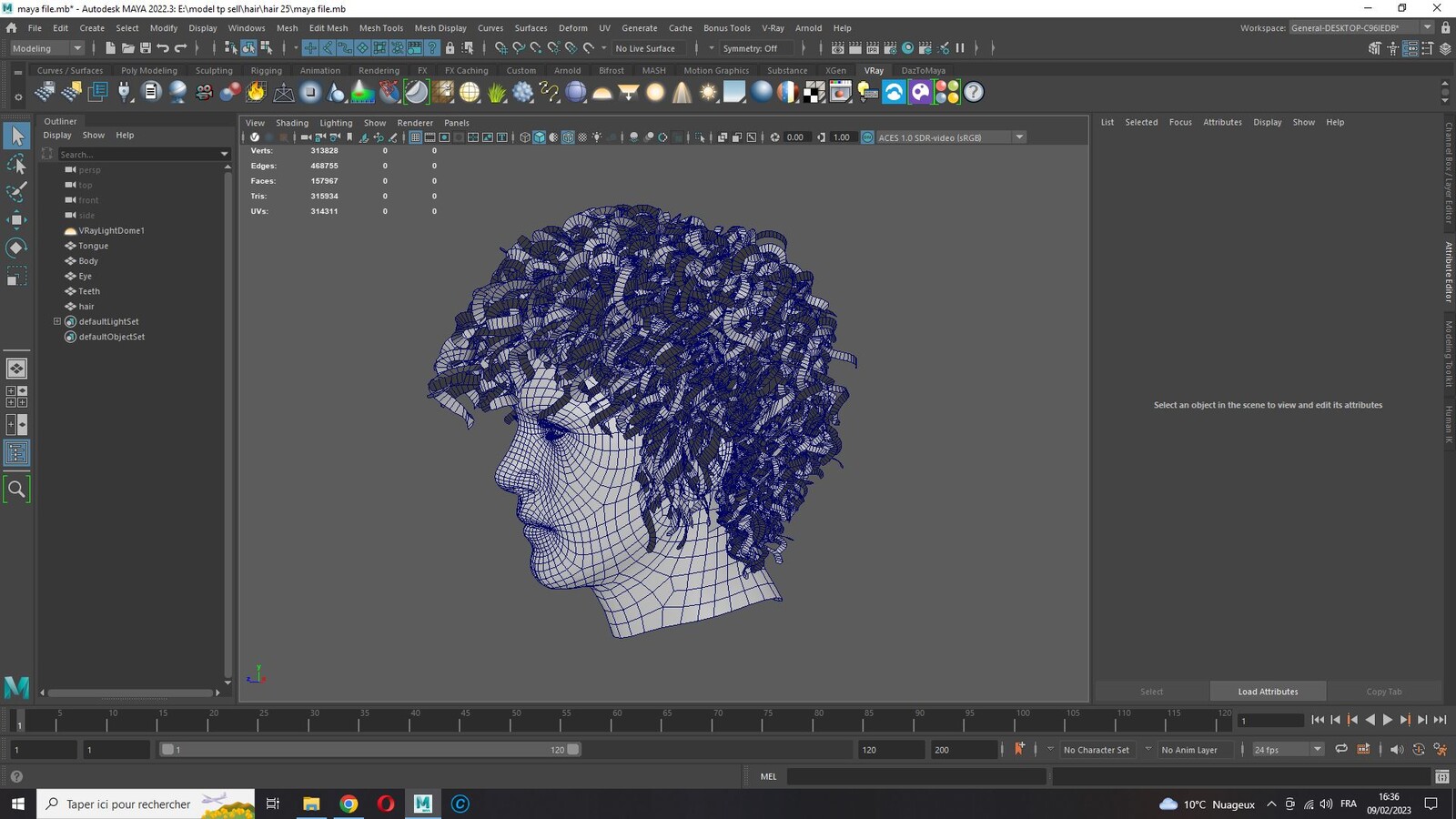Click the V-Ray Cosmos purple shelf icon

(920, 92)
